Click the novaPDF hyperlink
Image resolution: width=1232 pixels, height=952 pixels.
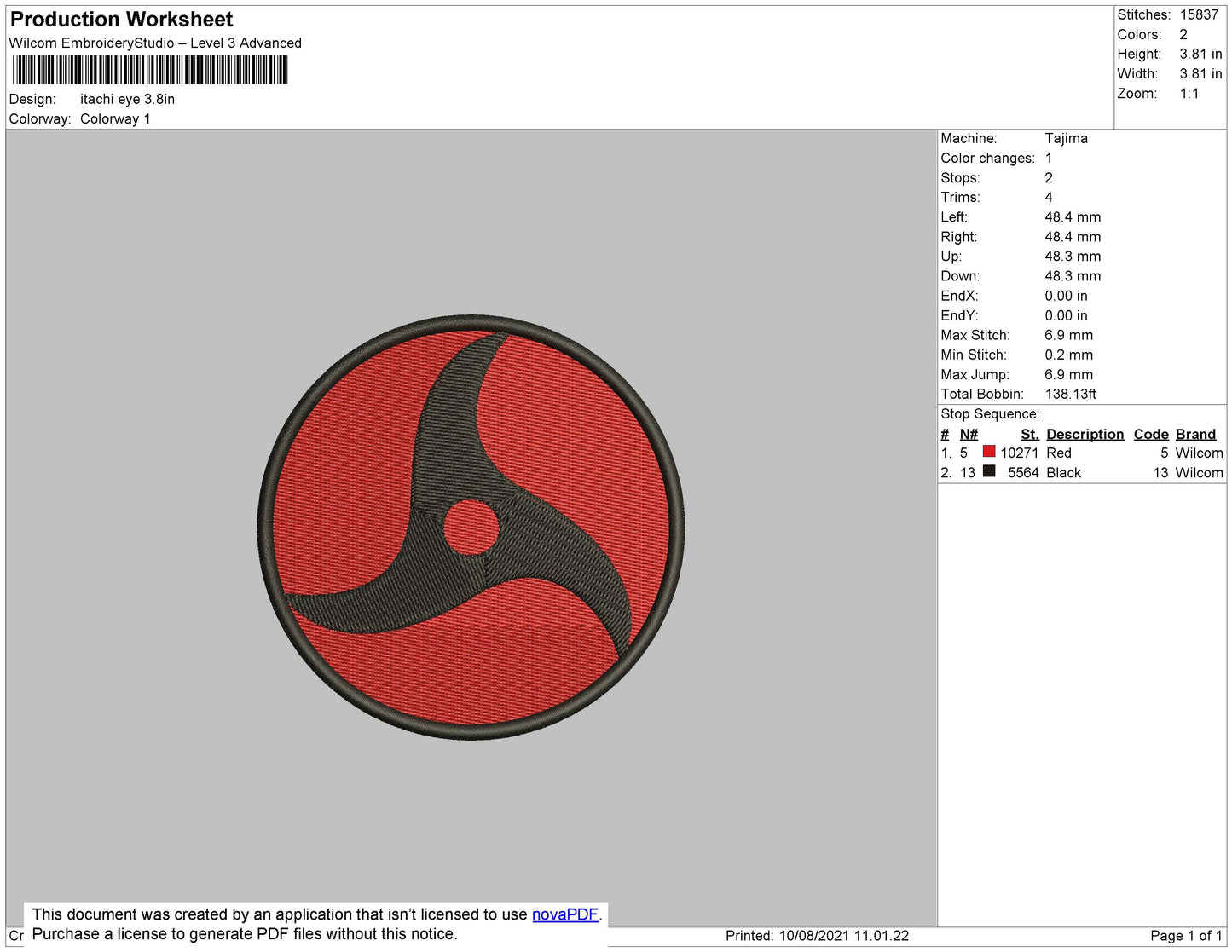(x=565, y=914)
